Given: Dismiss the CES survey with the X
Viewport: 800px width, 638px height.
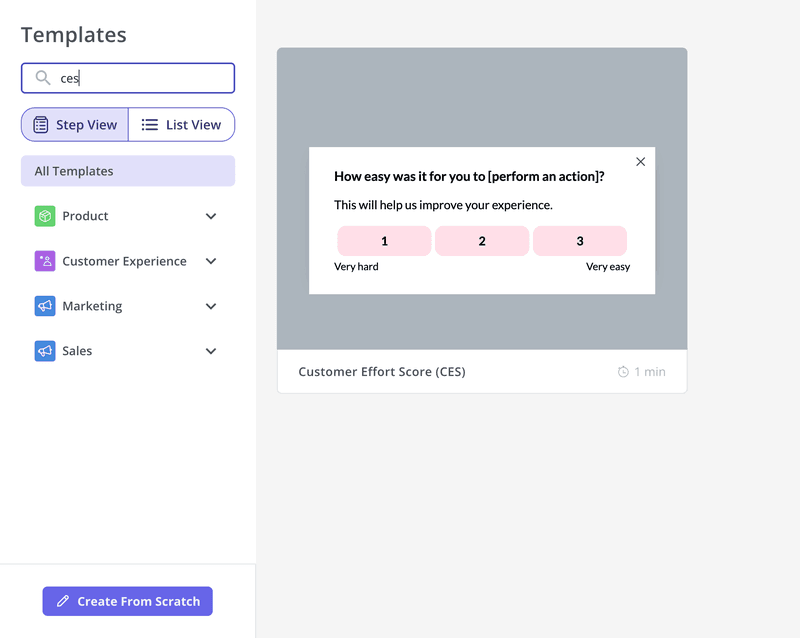Looking at the screenshot, I should pyautogui.click(x=640, y=161).
